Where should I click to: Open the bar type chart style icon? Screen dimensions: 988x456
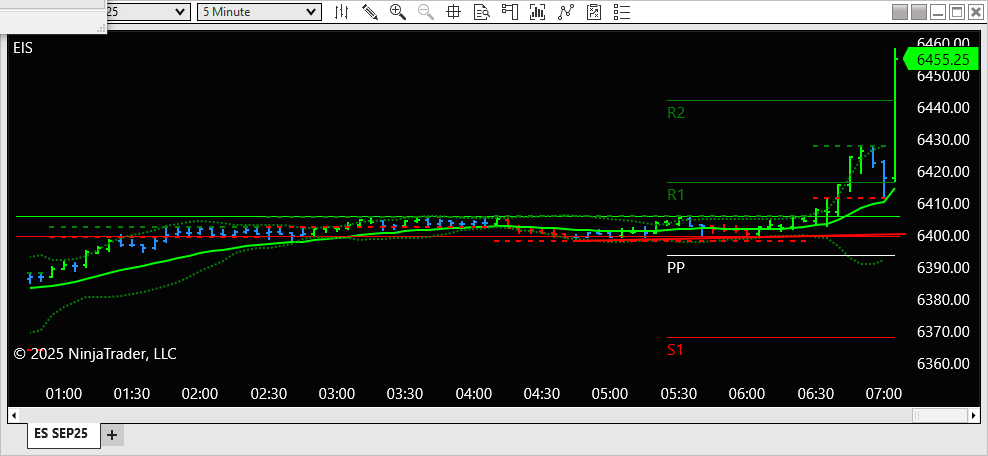coord(341,11)
